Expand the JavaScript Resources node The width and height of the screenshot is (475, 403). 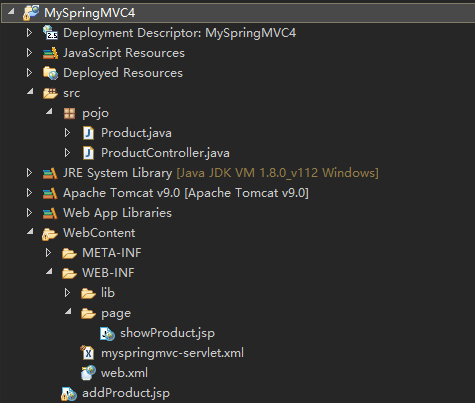[x=29, y=53]
